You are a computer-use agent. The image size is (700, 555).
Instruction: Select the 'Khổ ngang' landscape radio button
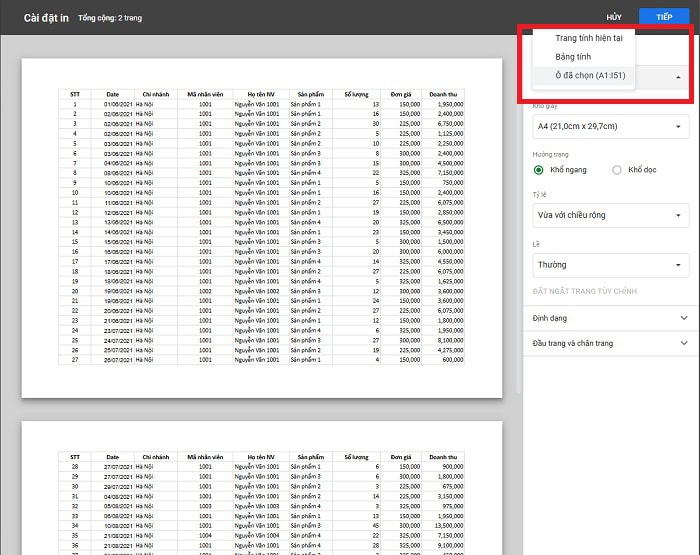[x=539, y=170]
